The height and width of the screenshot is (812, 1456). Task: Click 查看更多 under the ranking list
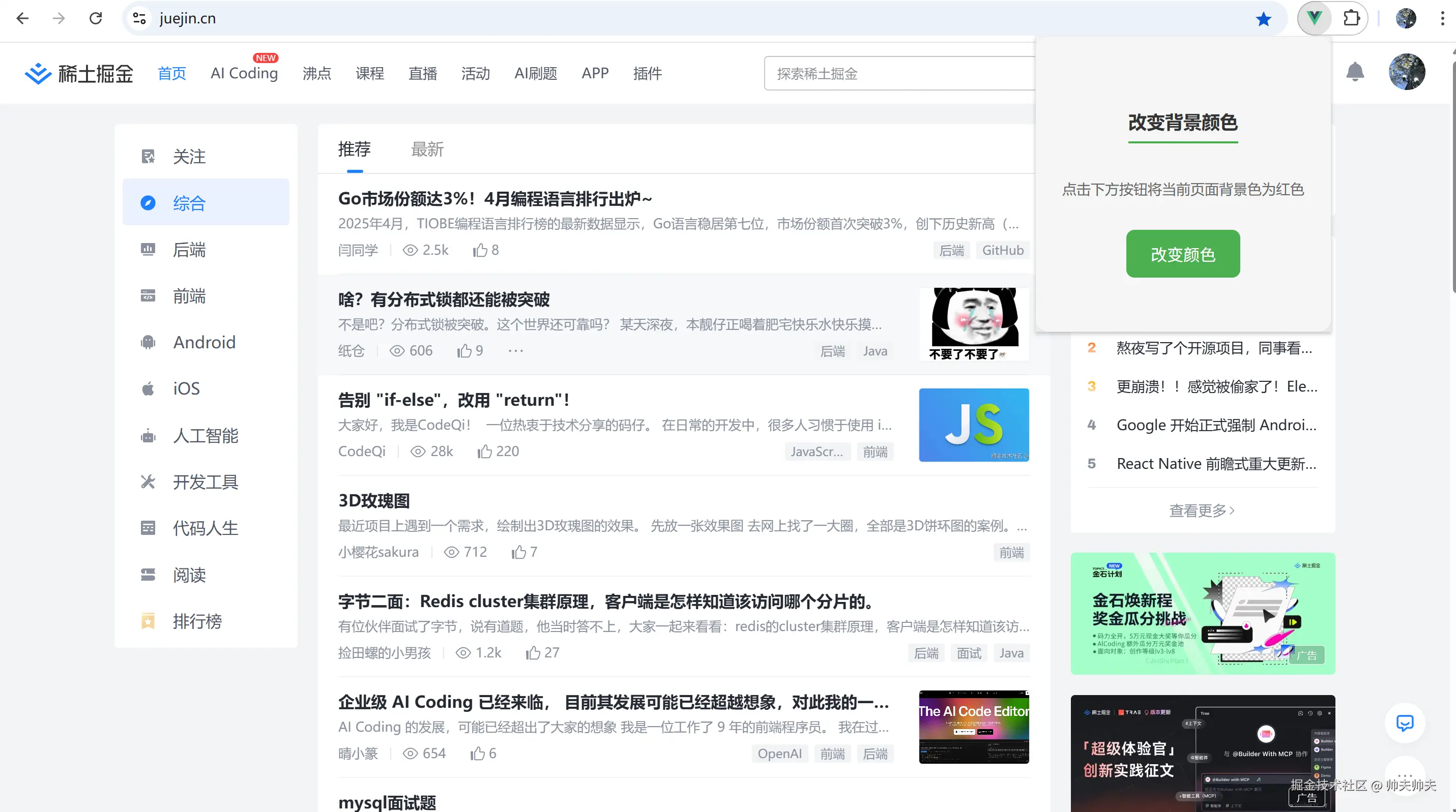1202,511
